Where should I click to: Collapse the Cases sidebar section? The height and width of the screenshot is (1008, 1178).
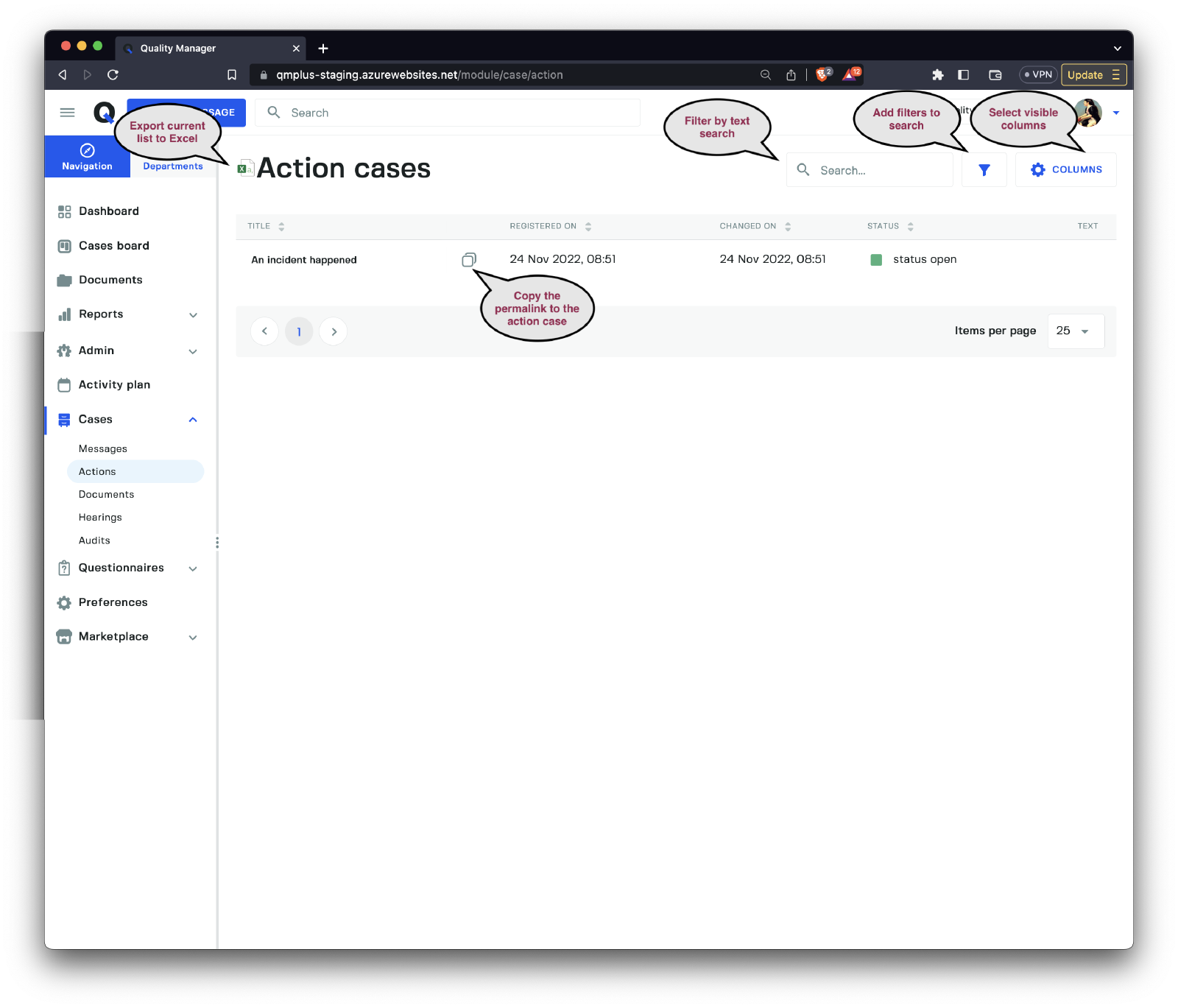[193, 420]
